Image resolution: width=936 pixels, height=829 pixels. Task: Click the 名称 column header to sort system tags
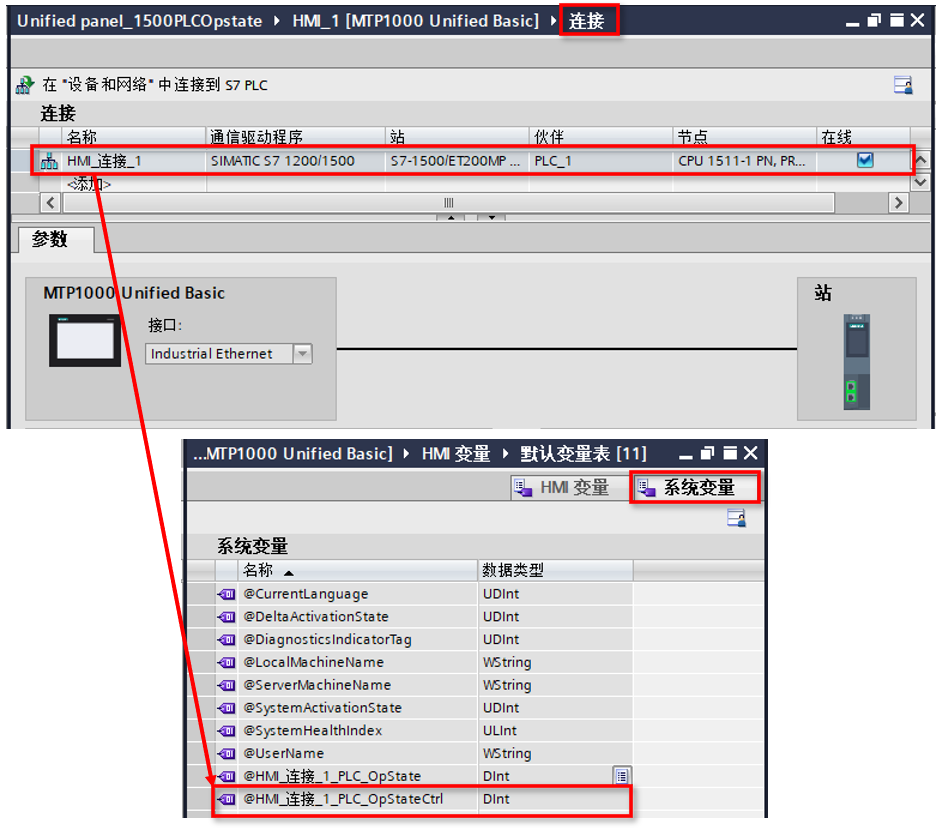(260, 570)
